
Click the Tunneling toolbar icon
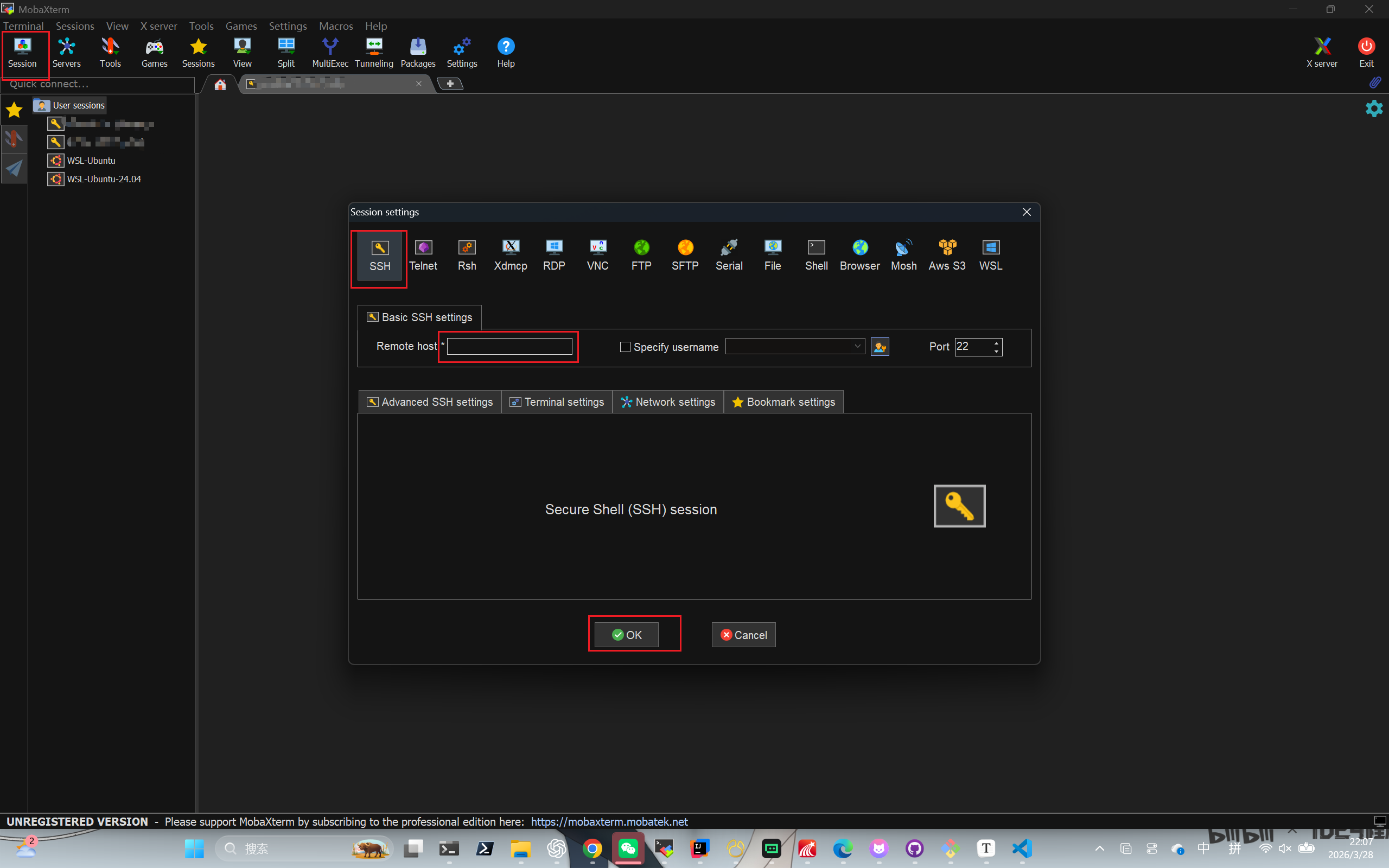[x=374, y=52]
